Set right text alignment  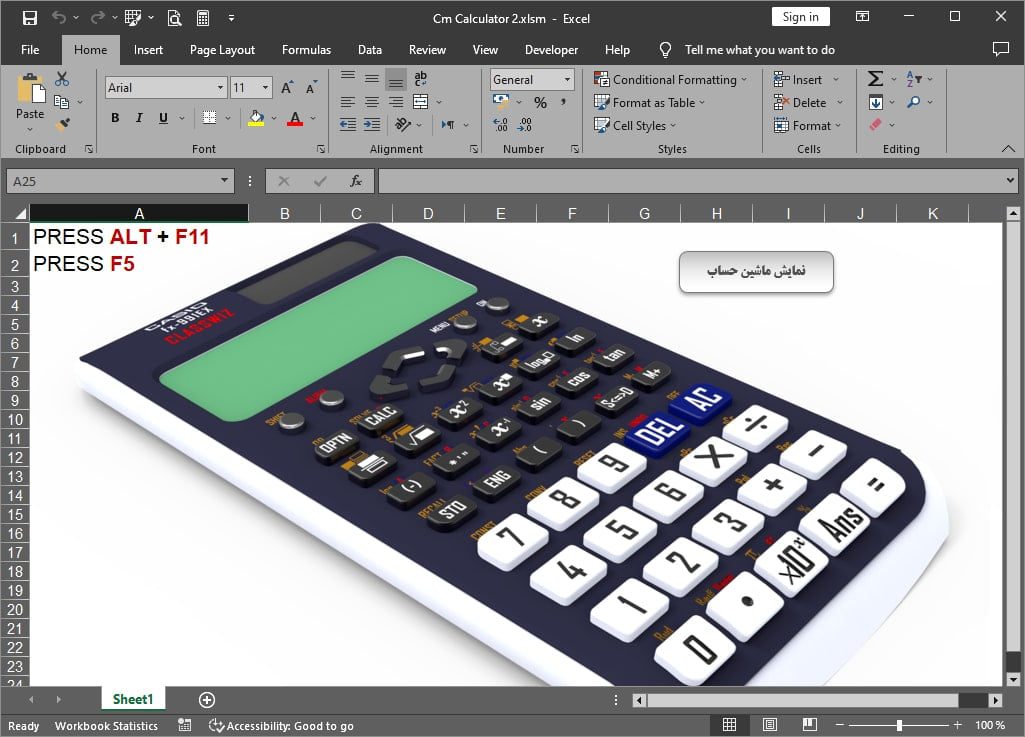396,102
